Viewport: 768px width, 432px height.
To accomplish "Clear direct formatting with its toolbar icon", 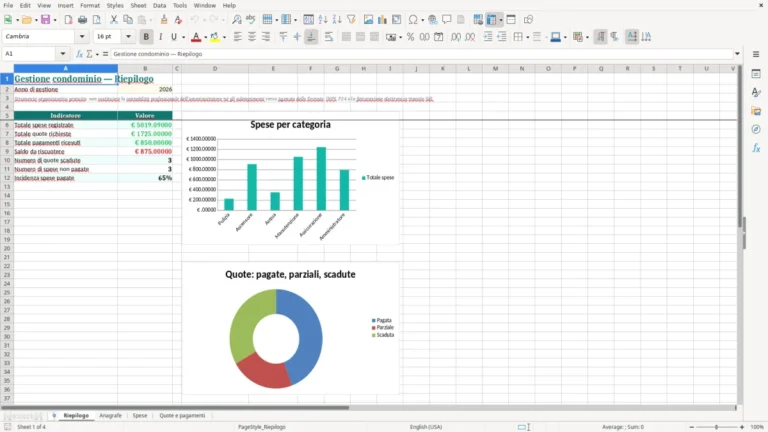I will click(178, 20).
